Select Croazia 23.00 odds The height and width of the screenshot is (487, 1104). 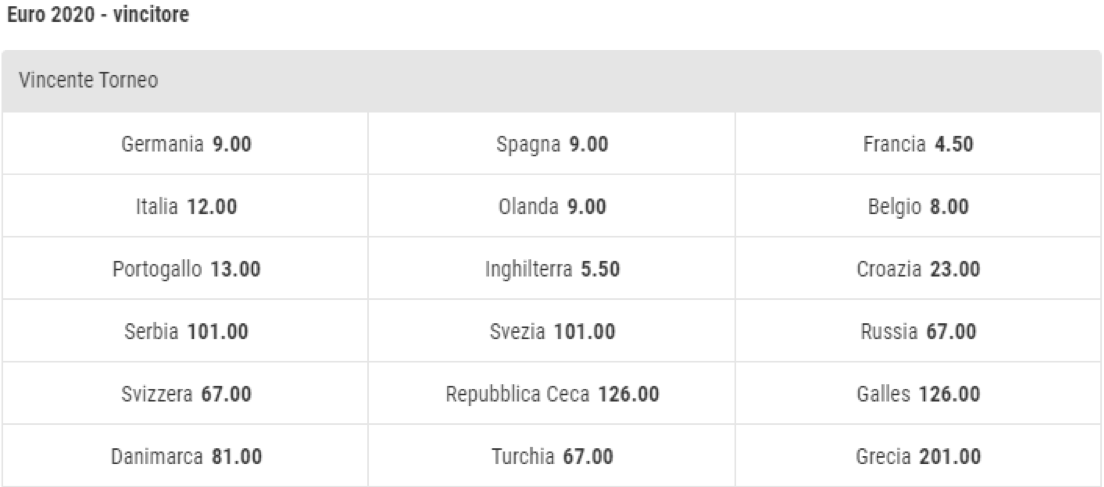tap(918, 269)
